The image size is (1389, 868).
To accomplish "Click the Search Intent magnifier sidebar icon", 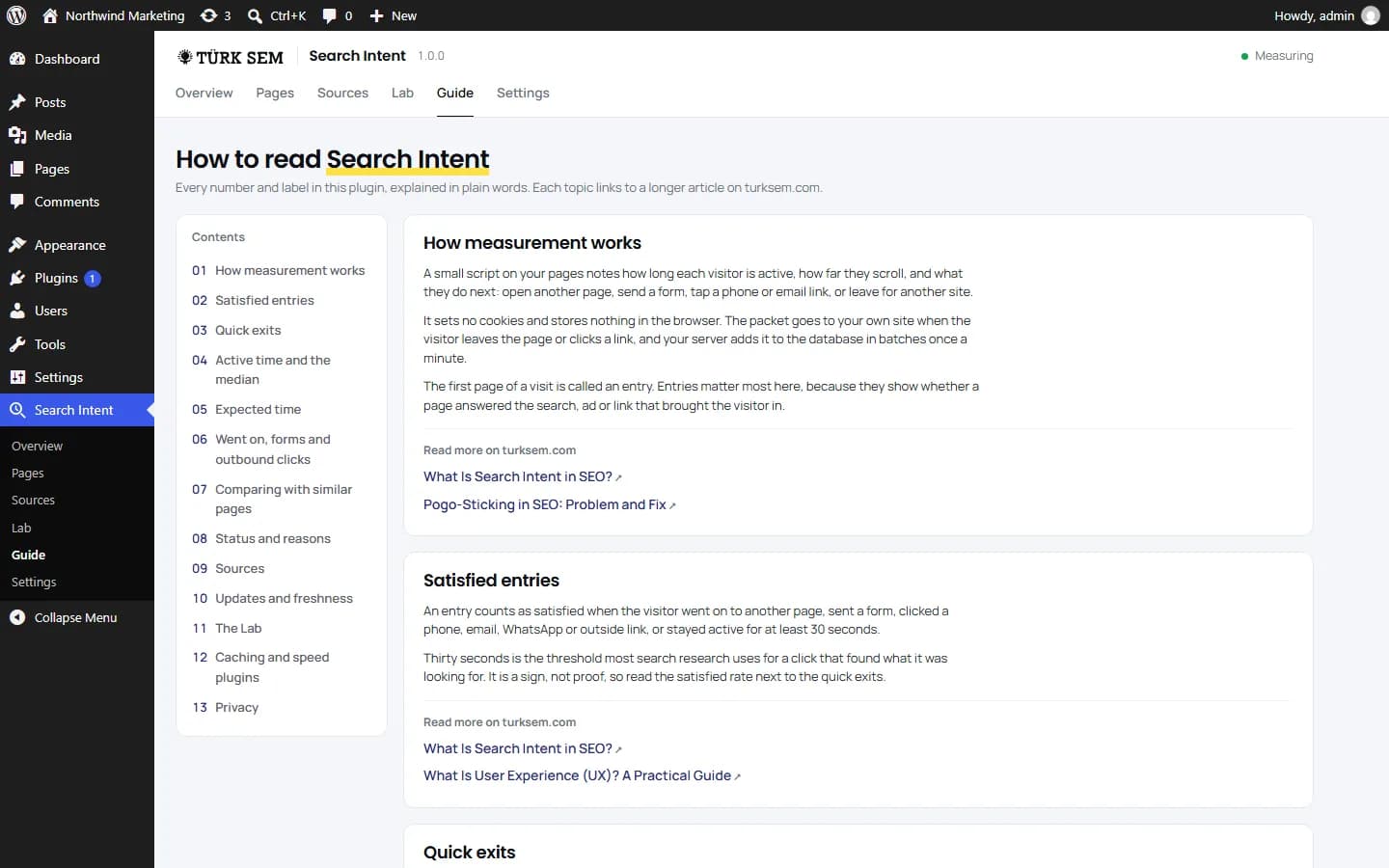I will click(17, 410).
